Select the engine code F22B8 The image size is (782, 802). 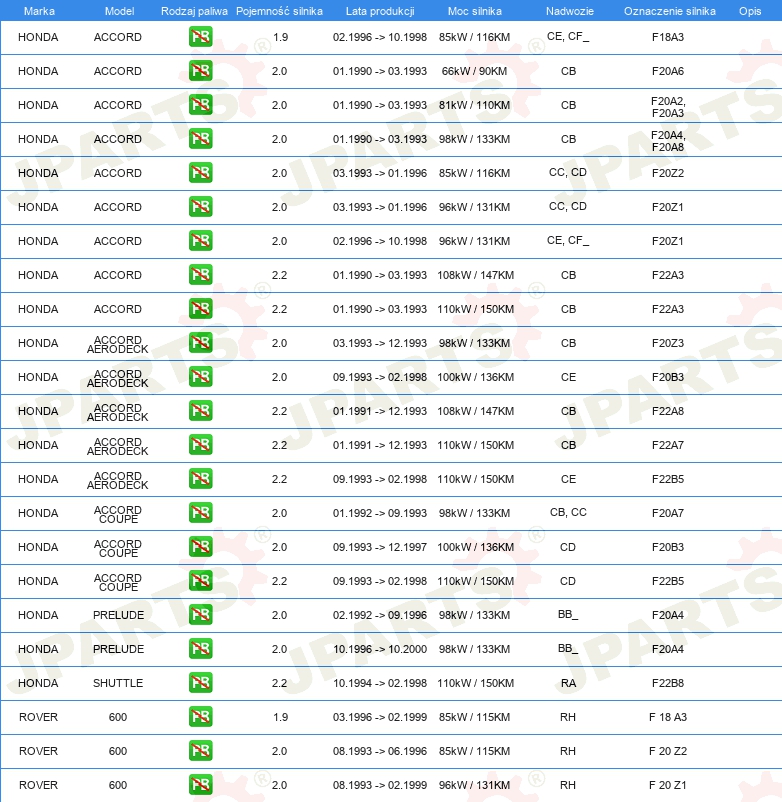tap(668, 683)
